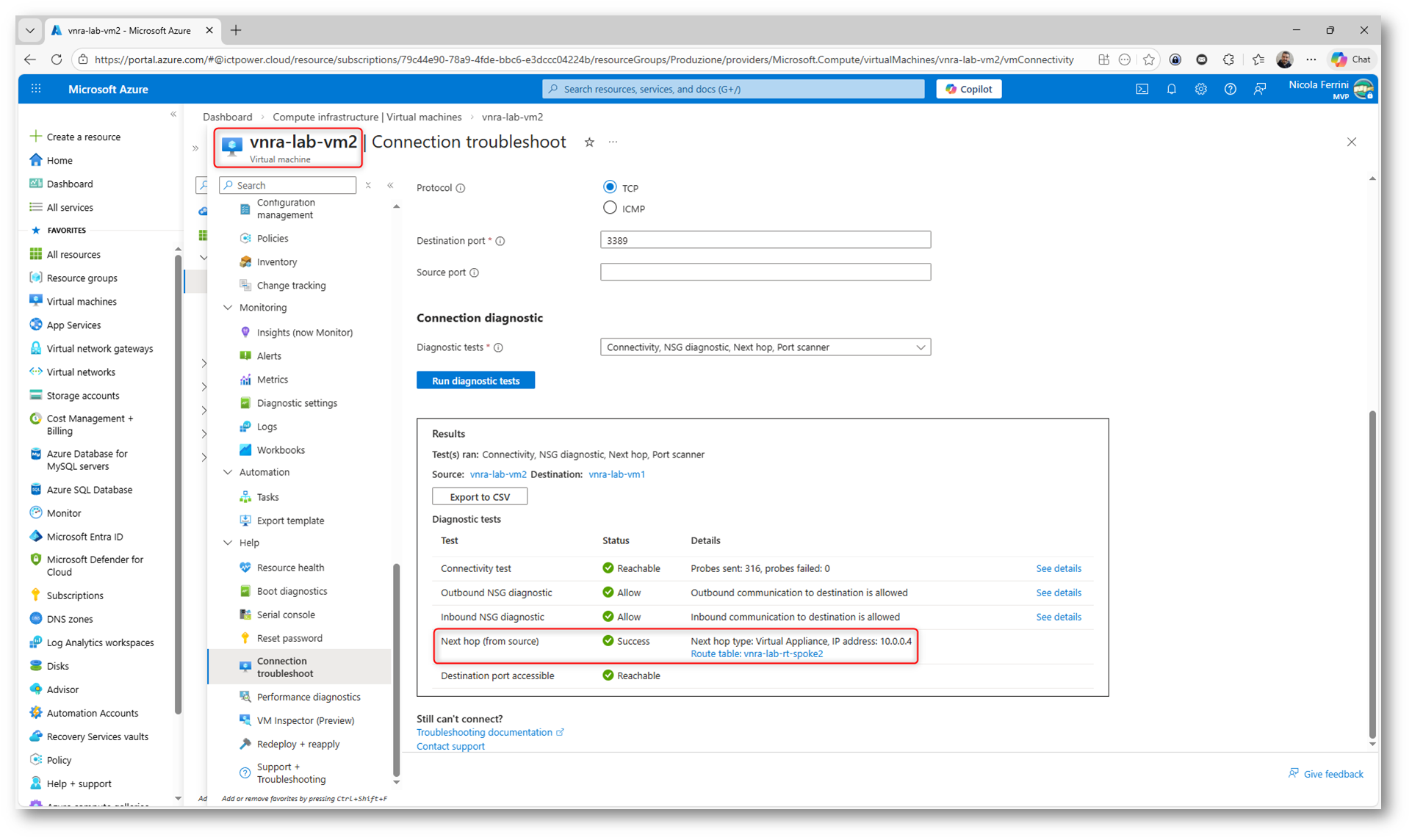Click Run diagnostic tests button
This screenshot has width=1412, height=840.
click(x=475, y=380)
